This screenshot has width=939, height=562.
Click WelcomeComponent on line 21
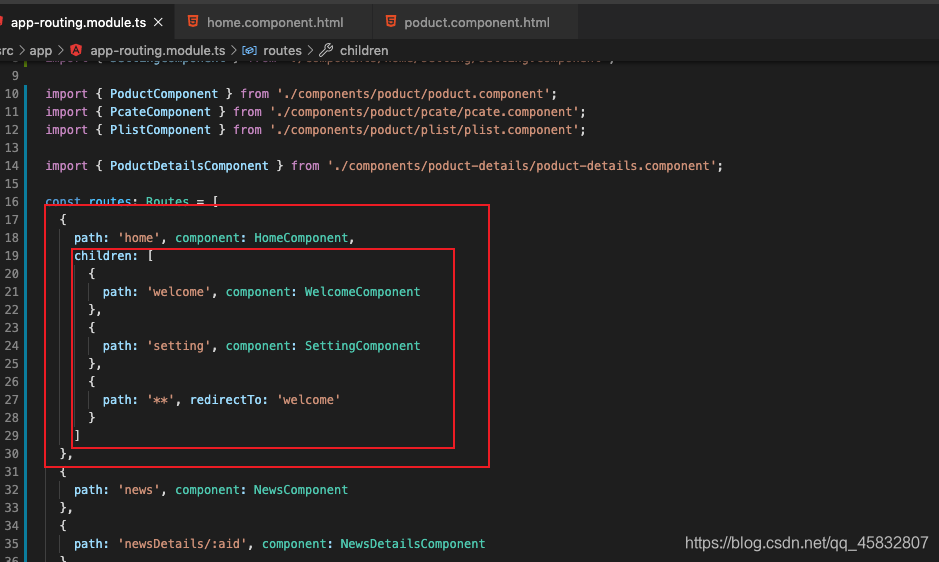click(x=362, y=292)
